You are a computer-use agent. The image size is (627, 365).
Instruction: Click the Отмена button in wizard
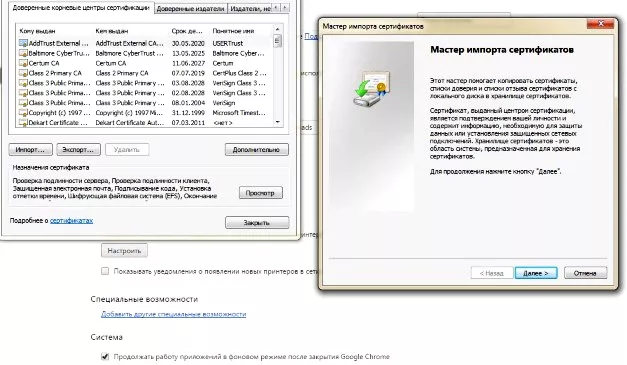click(x=585, y=273)
